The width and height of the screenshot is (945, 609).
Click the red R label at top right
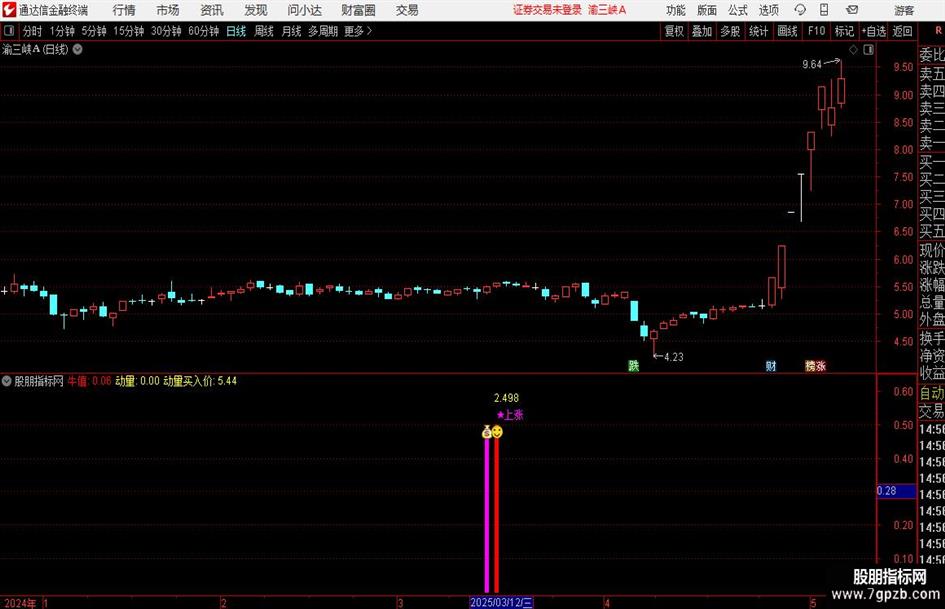(938, 31)
